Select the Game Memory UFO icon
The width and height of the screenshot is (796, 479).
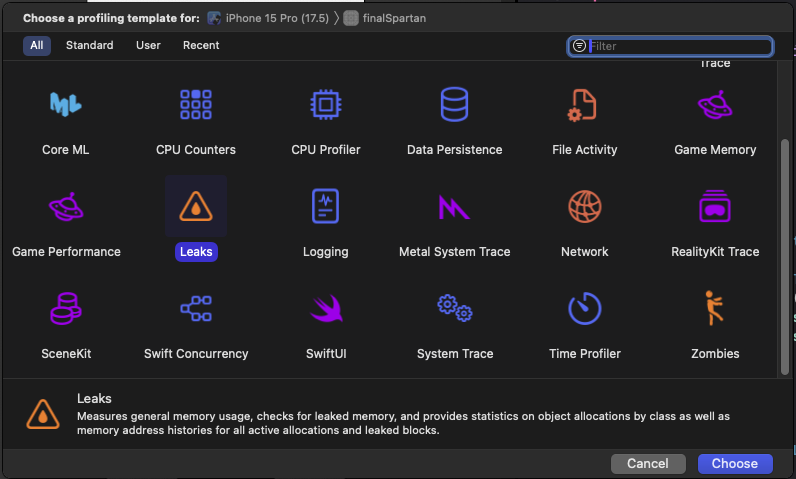(715, 105)
